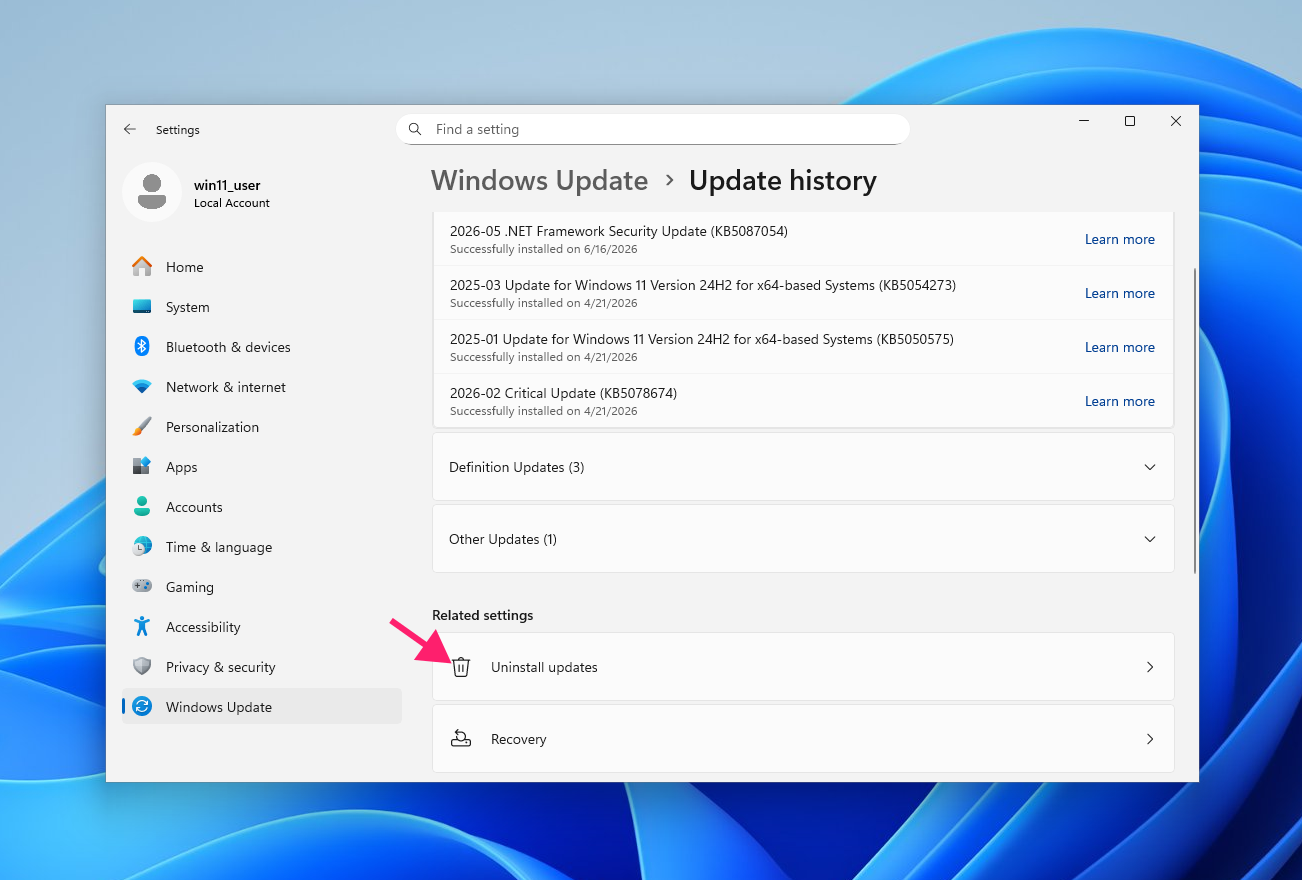The height and width of the screenshot is (880, 1302).
Task: Click the back arrow icon beside Settings
Action: (130, 129)
